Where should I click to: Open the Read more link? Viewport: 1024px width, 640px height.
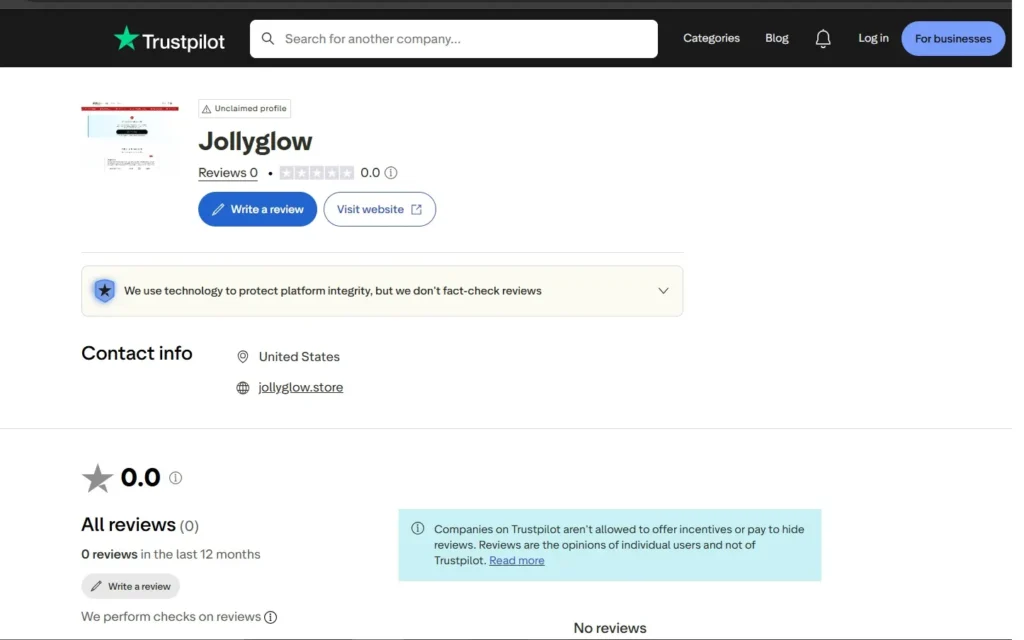[x=517, y=560]
